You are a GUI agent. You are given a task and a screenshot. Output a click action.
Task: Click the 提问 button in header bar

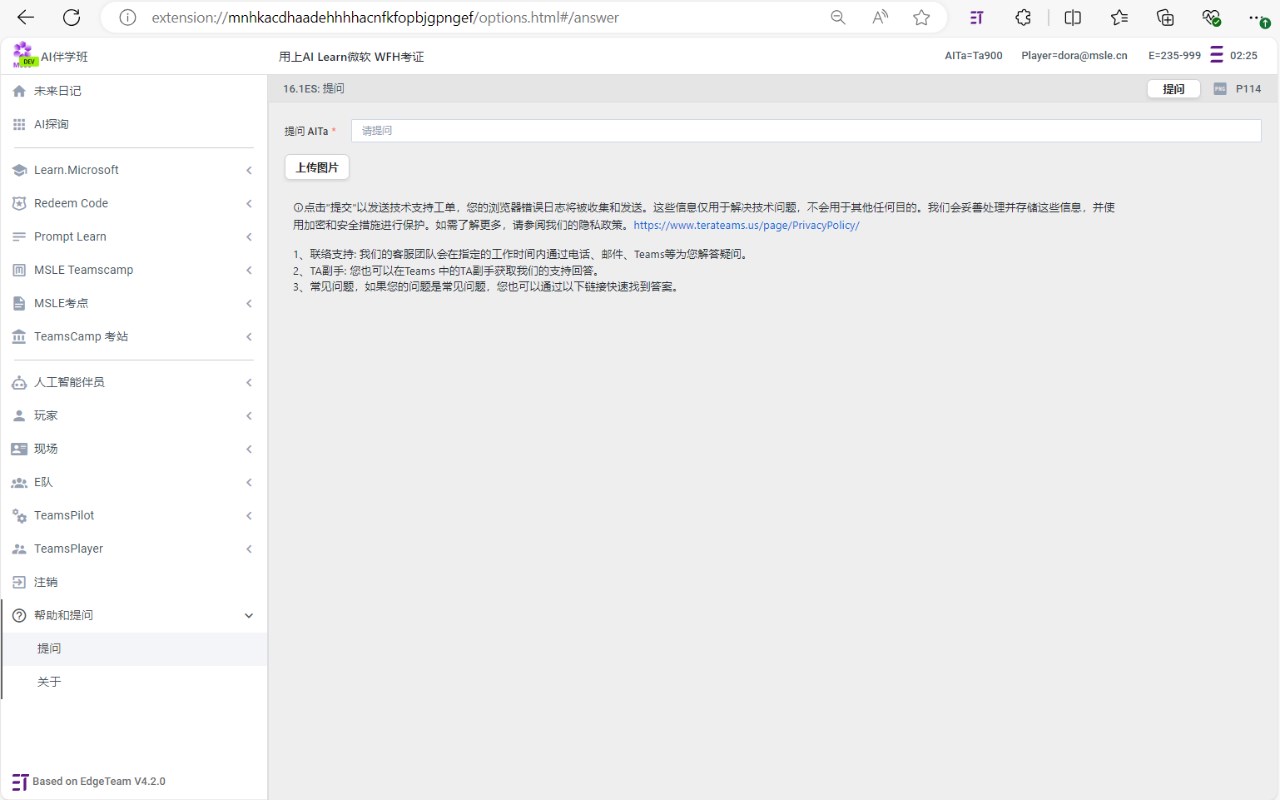[1173, 89]
